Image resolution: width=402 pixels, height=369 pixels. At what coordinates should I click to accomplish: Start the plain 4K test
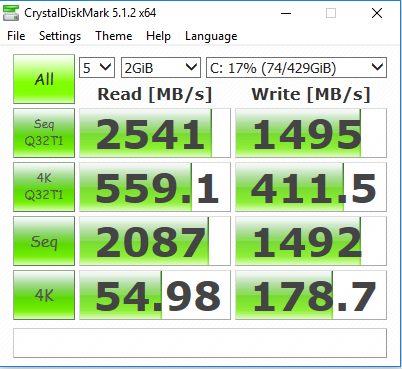pyautogui.click(x=44, y=295)
